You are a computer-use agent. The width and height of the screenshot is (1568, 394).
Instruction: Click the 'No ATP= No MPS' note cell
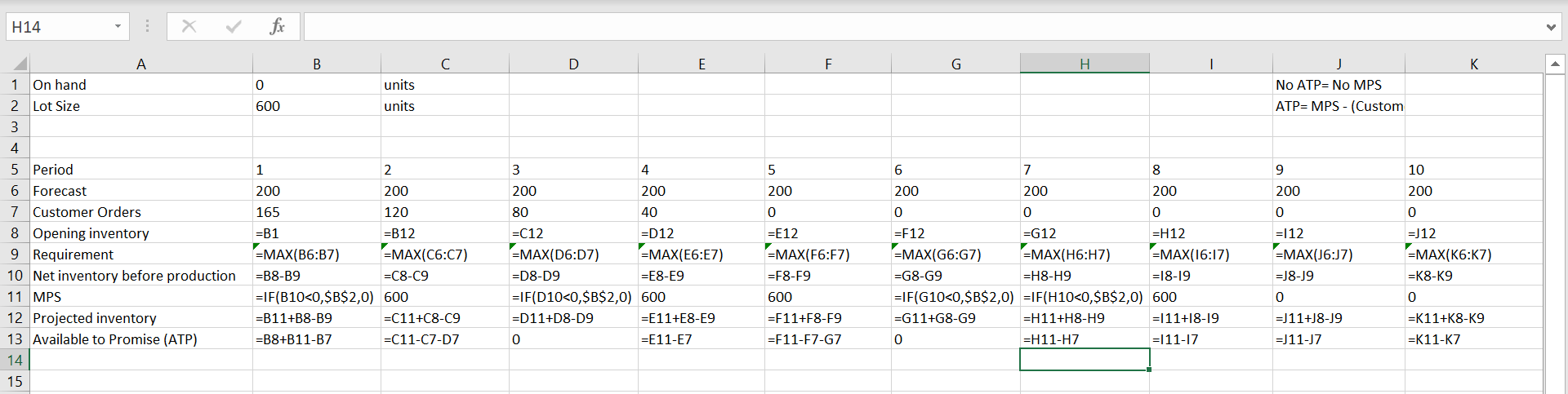1338,85
